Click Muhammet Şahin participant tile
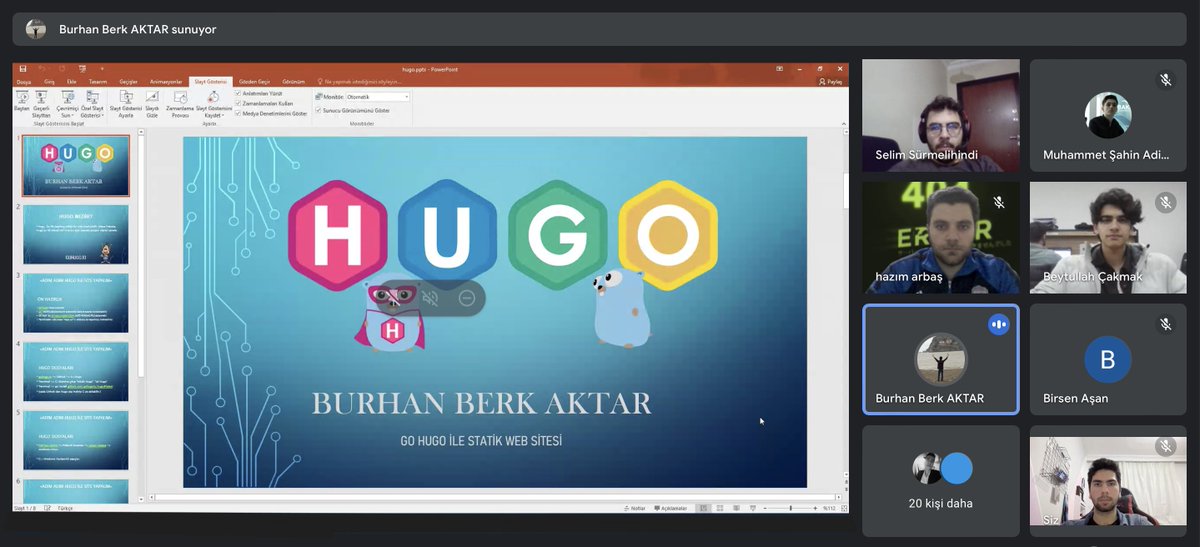Screen dimensions: 1200x547 pos(1108,115)
